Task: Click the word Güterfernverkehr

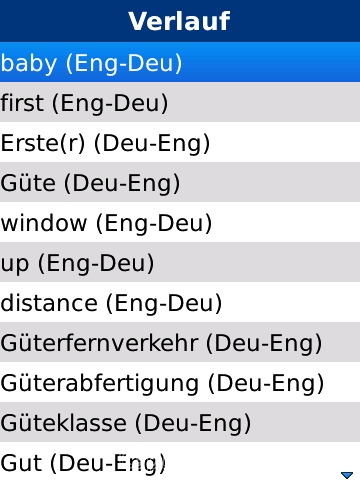Action: coord(100,343)
